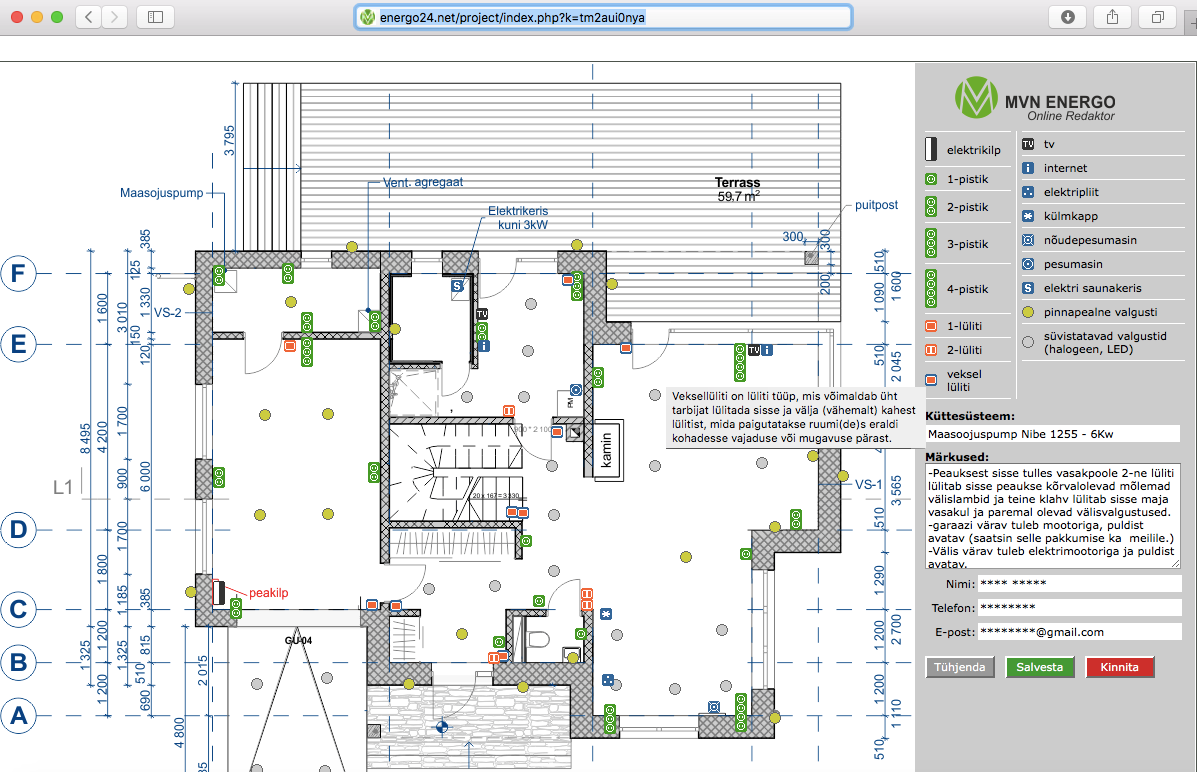Focus the E-post input field
The height and width of the screenshot is (772, 1197).
[1079, 632]
